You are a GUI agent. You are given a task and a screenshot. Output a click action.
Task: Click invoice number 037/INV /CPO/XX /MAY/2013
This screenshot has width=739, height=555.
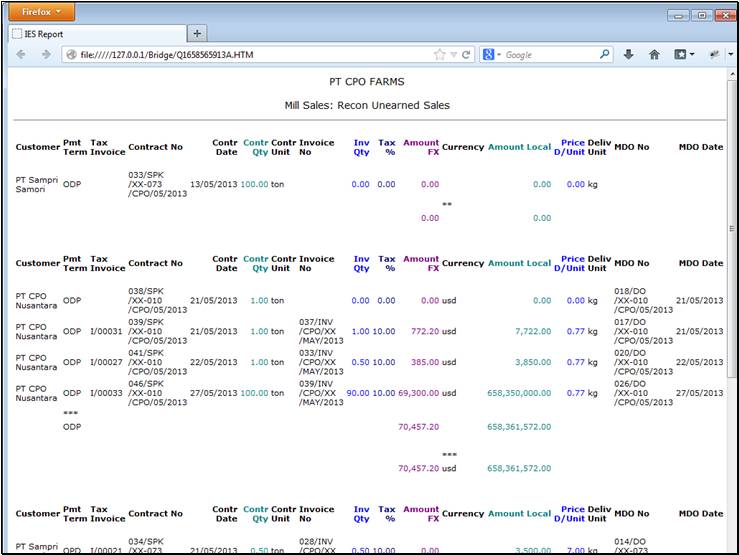coord(321,331)
